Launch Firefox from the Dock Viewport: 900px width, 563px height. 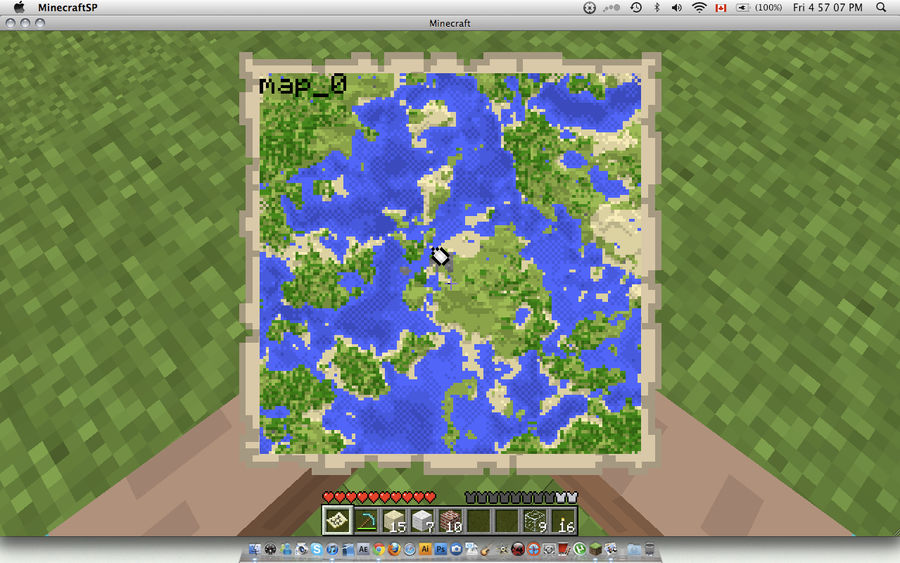pos(394,549)
